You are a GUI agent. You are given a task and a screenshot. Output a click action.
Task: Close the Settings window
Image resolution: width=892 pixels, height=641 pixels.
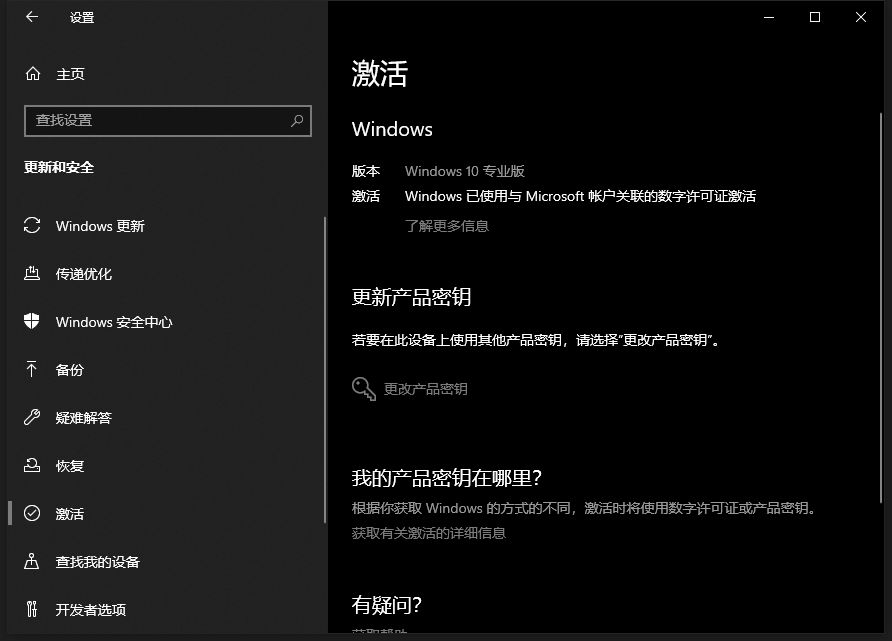coord(861,18)
